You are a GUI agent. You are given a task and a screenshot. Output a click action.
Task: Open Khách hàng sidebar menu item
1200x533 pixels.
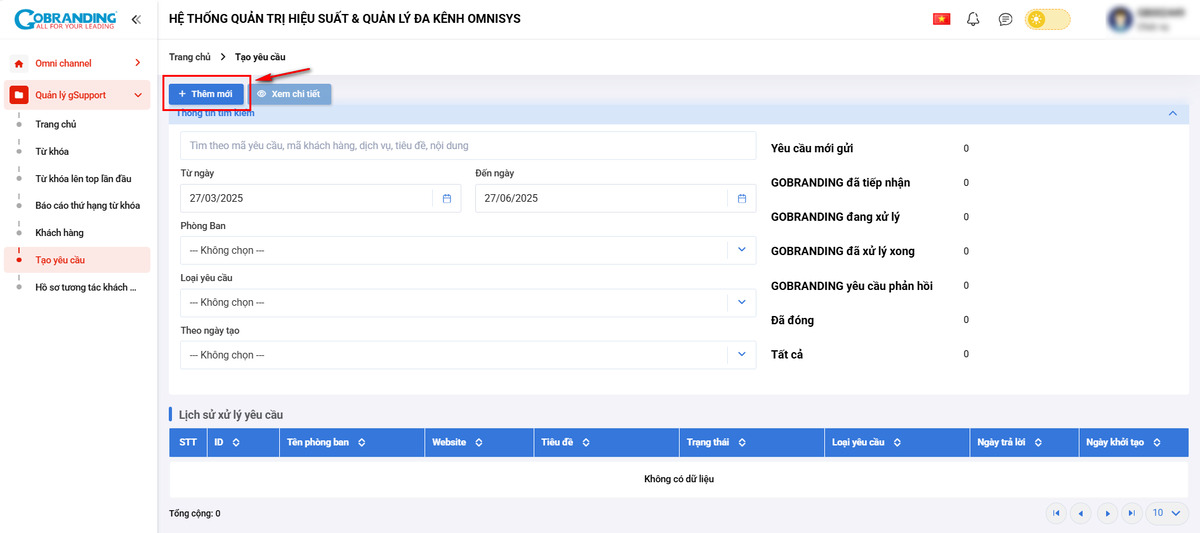59,233
